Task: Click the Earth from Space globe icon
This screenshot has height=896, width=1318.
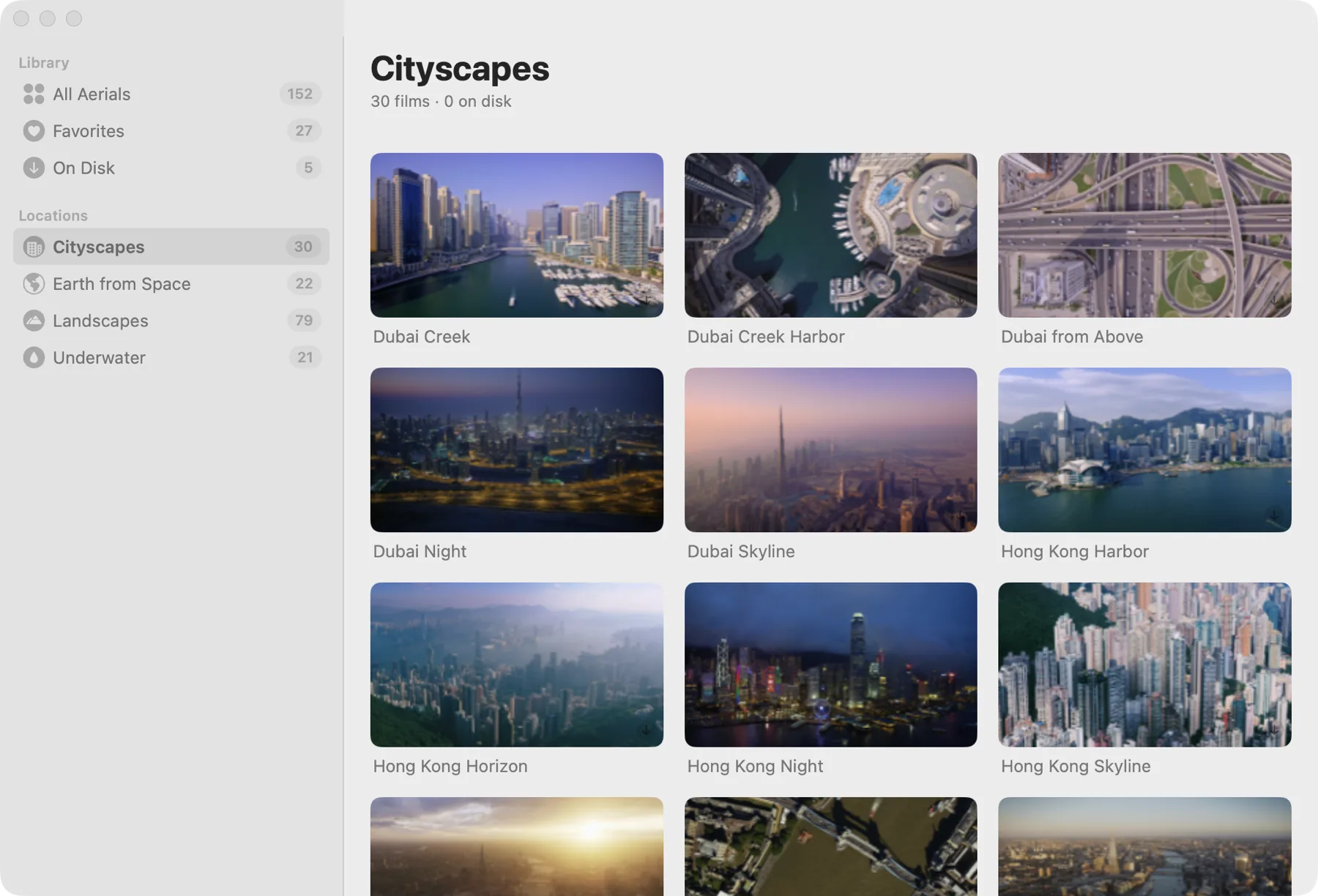Action: 34,283
